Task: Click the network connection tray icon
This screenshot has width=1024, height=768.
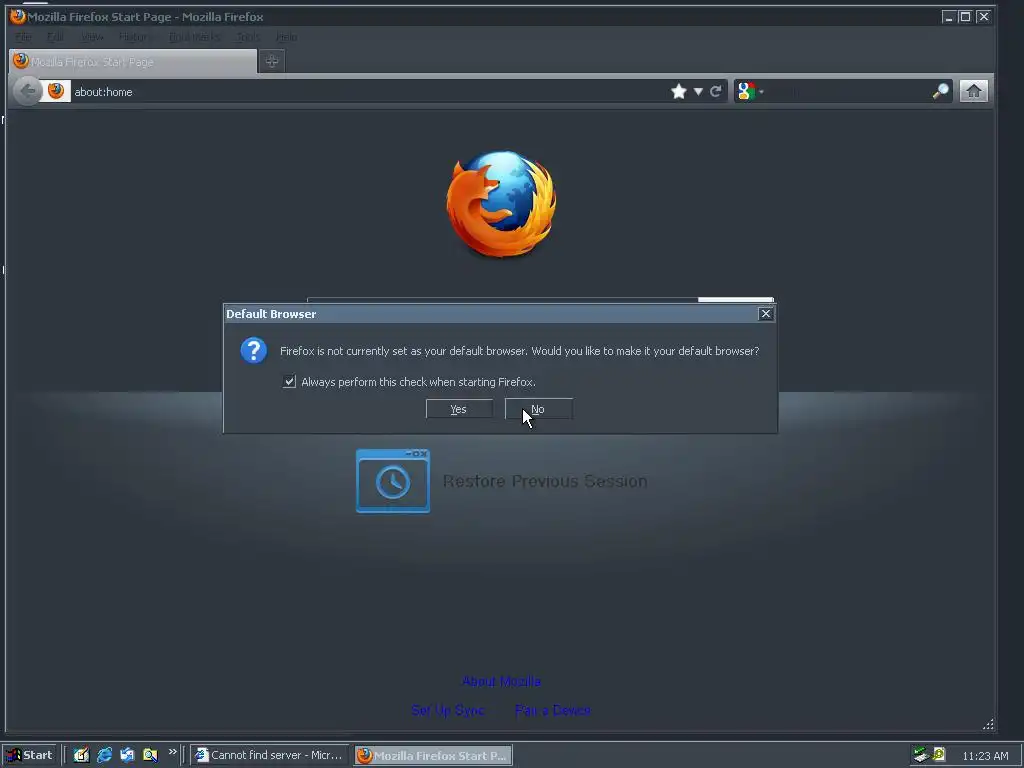Action: [921, 755]
